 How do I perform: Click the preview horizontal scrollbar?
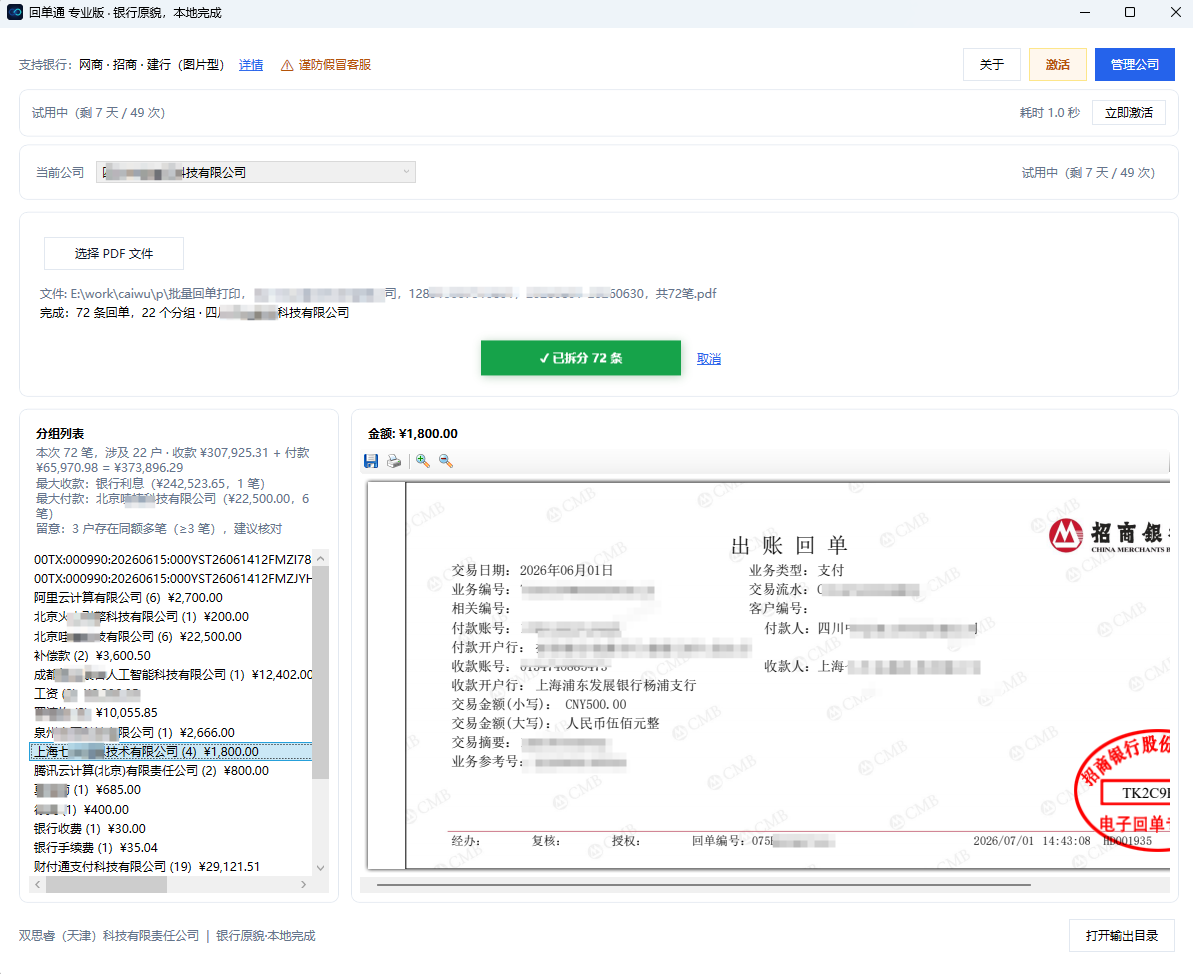[703, 885]
